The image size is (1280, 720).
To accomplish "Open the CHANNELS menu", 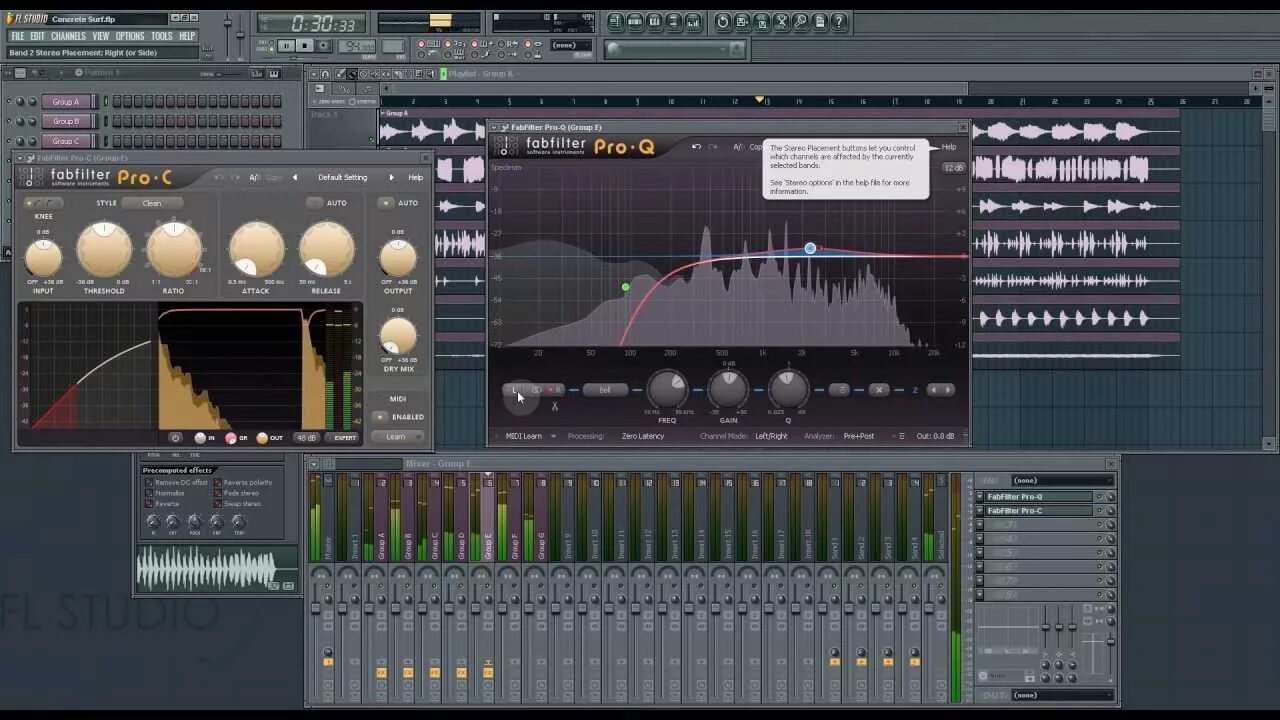I will coord(69,36).
